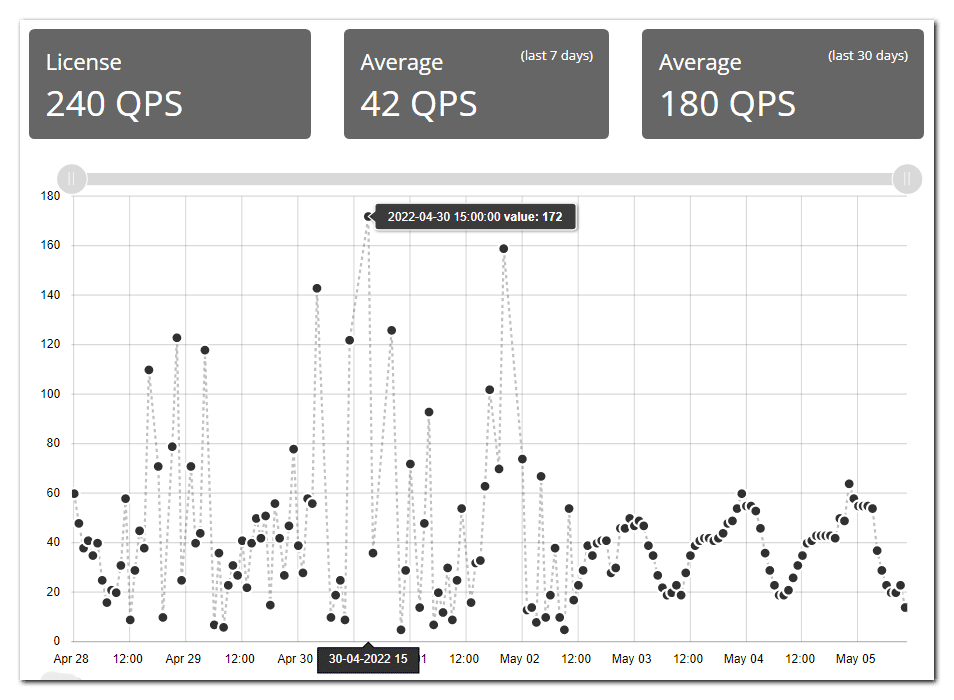
Task: Select the 7-day Average 42 QPS card
Action: (476, 84)
